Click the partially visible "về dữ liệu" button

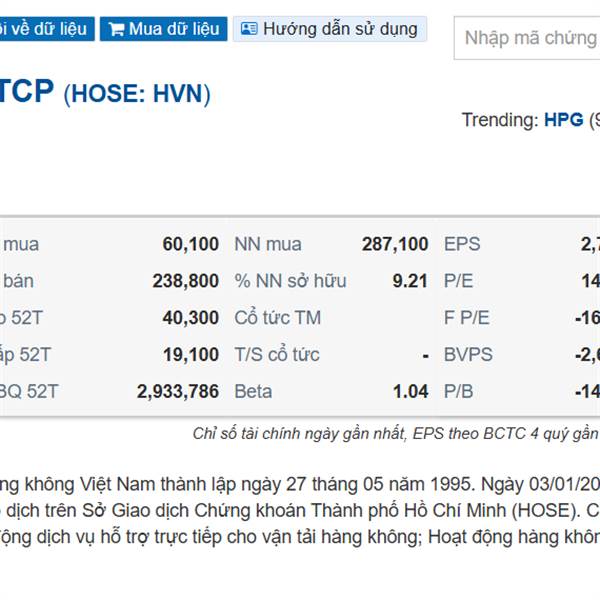(x=47, y=29)
